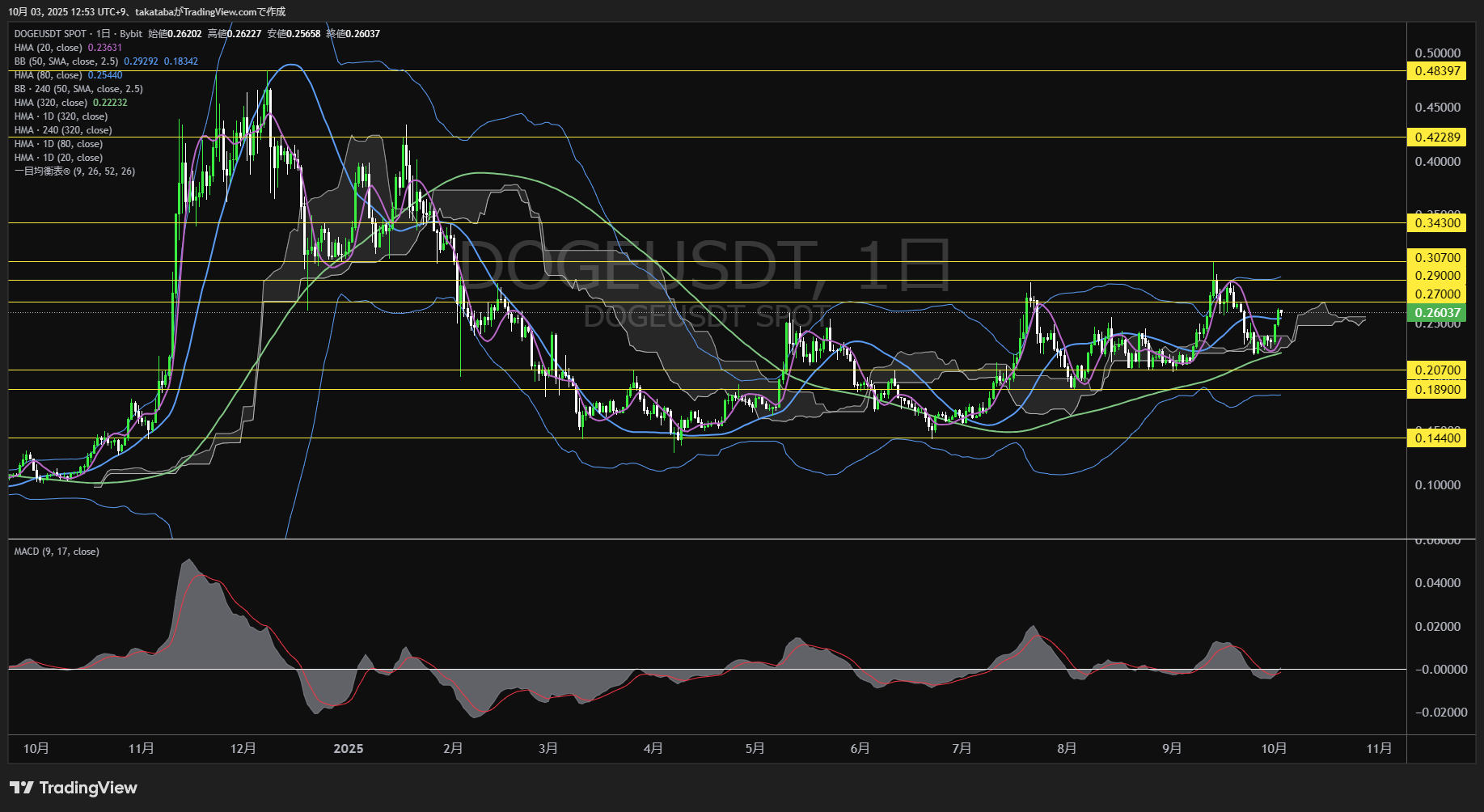Open the 一目均衡表 (9, 26, 52, 26) indicator legend
This screenshot has width=1484, height=812.
click(x=74, y=171)
